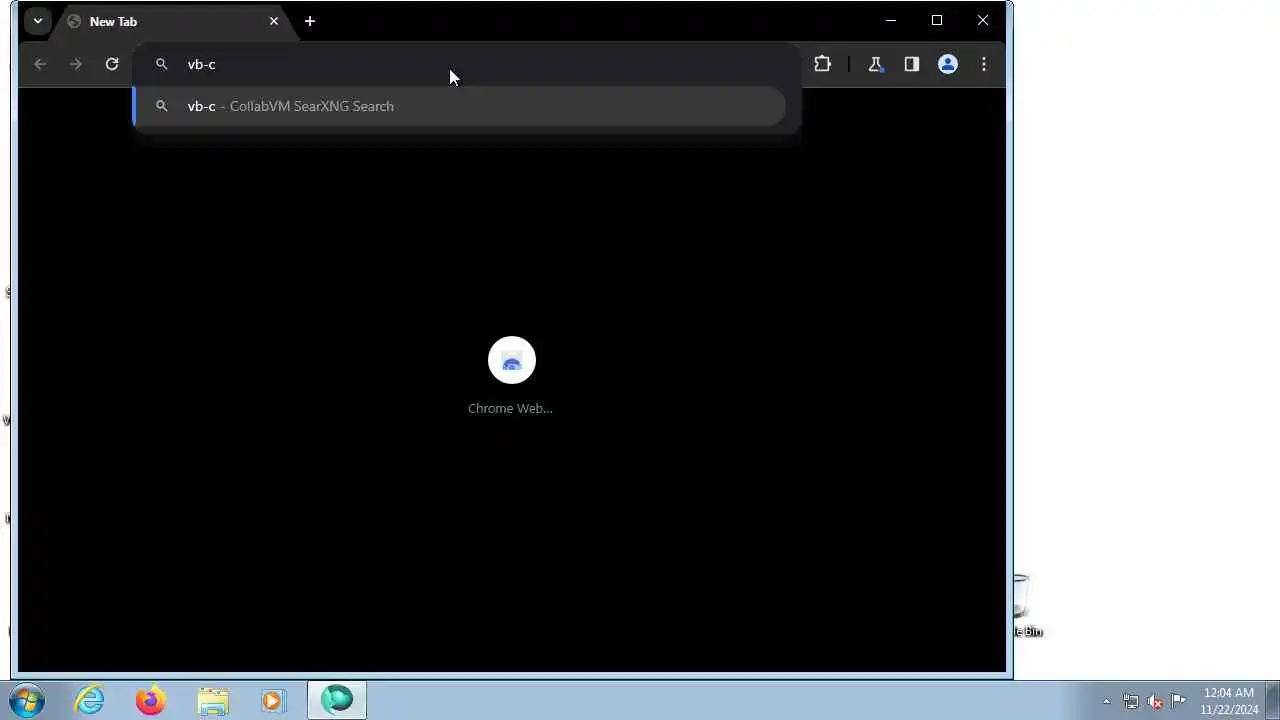Open the network tray icon
Screen dimensions: 1280x720
tap(1131, 701)
